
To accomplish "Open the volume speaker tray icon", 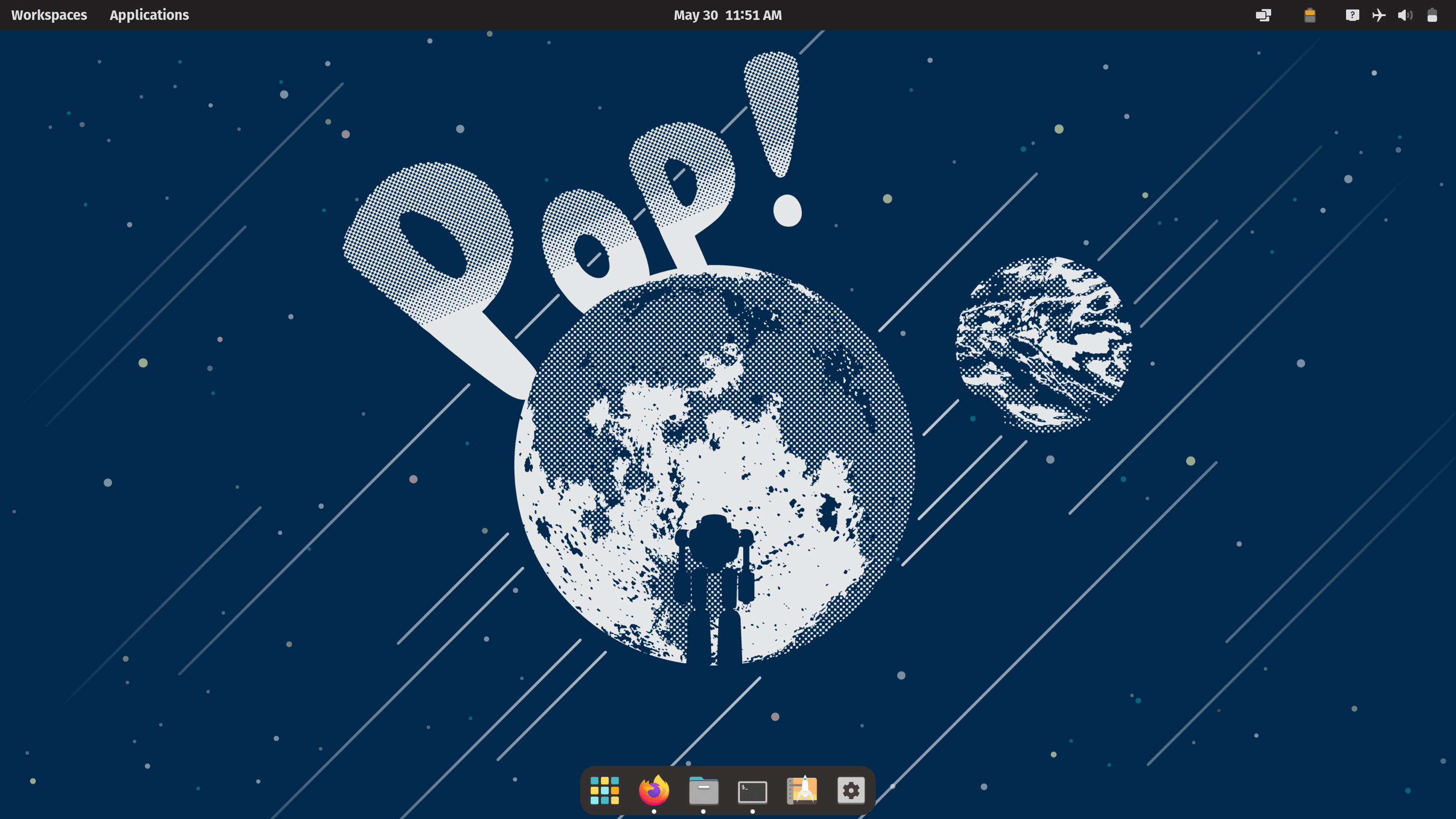I will 1405,15.
